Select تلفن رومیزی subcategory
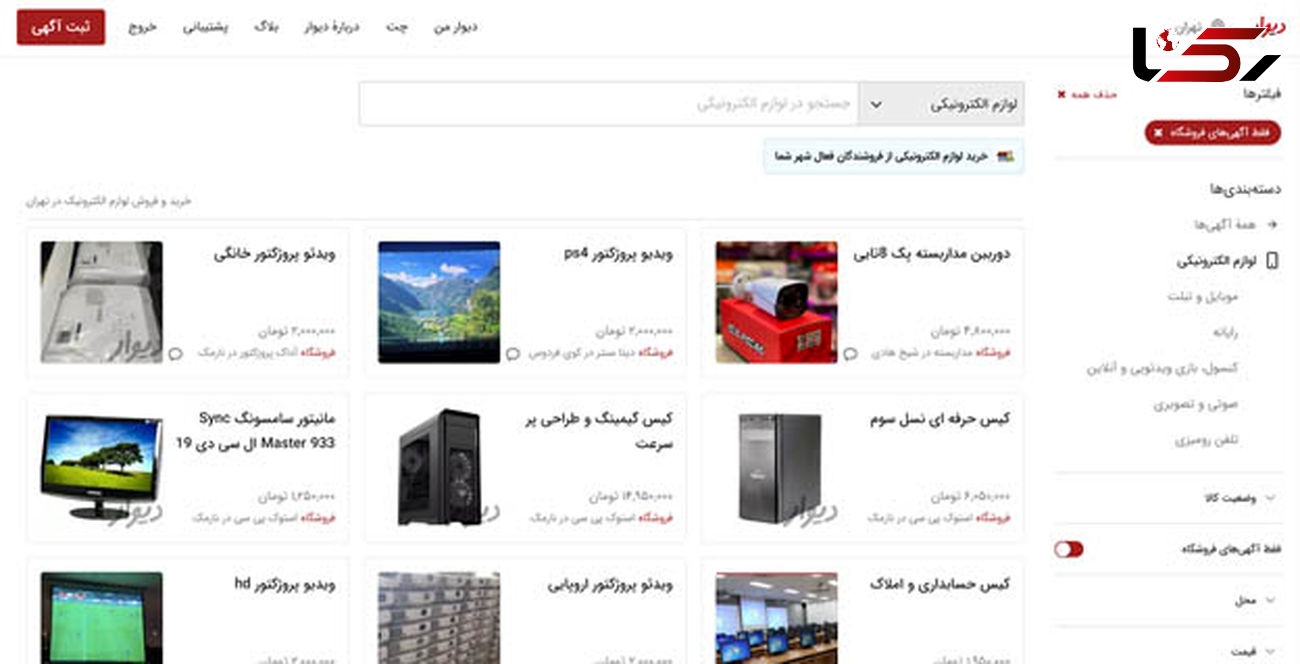Screen dimensions: 1300x664 1207,440
